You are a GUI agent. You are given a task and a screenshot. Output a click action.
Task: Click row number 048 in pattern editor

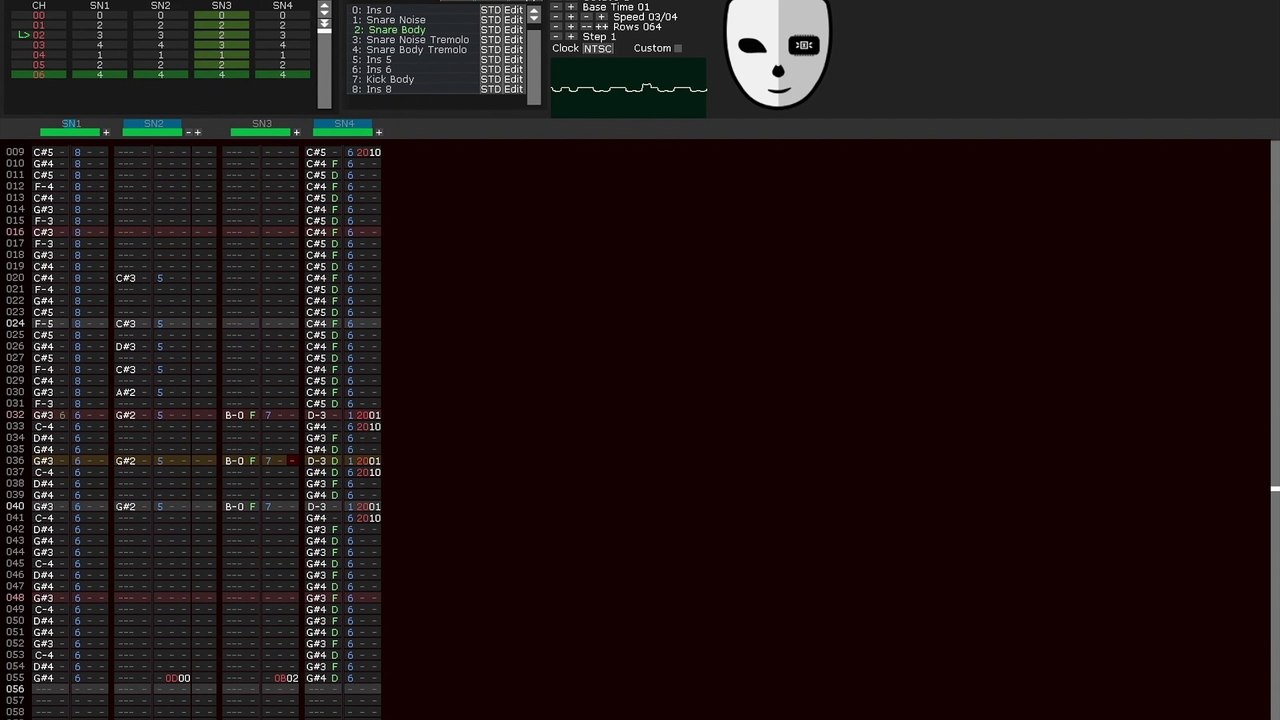15,598
